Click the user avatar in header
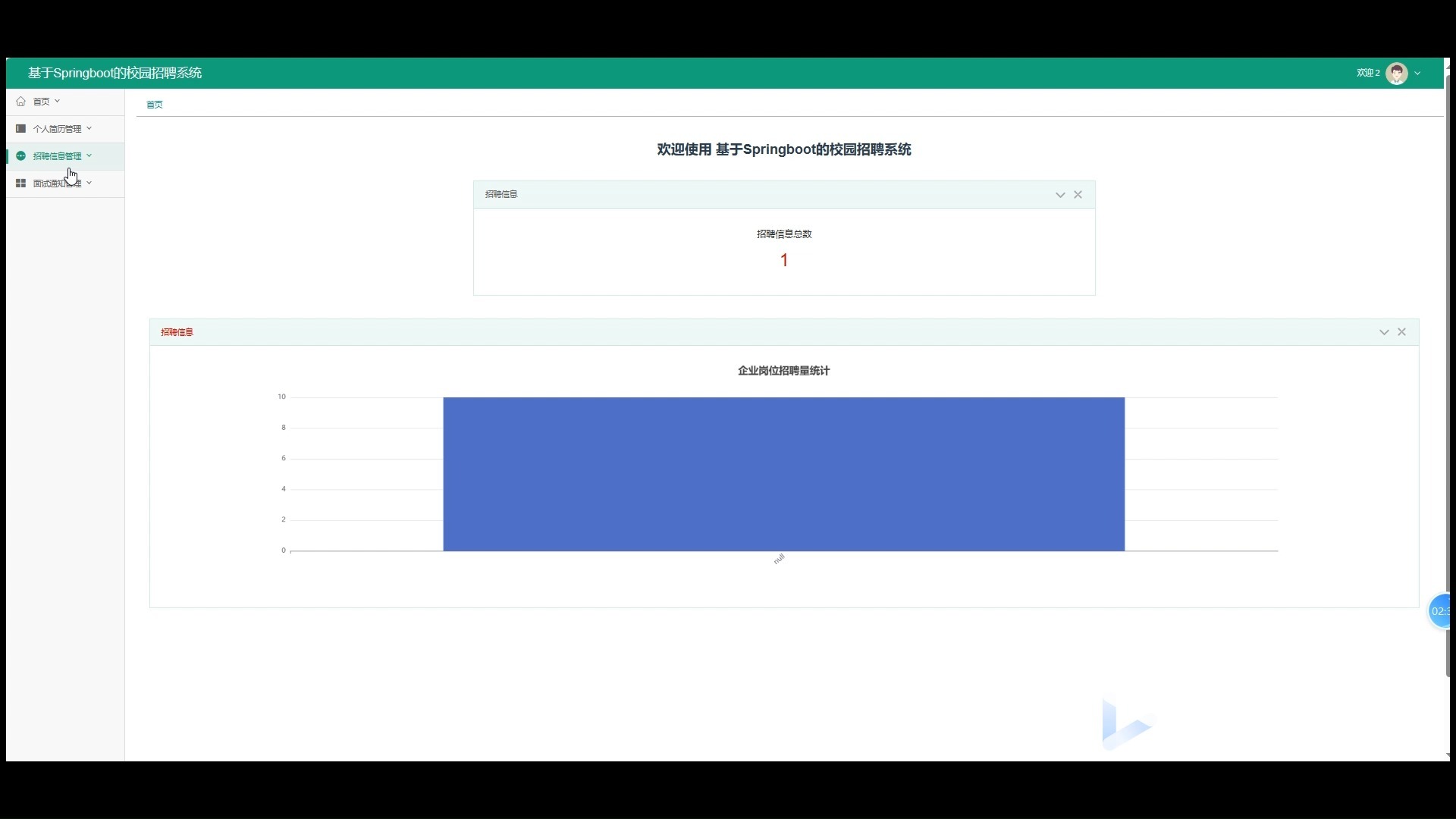The image size is (1456, 819). click(1396, 74)
